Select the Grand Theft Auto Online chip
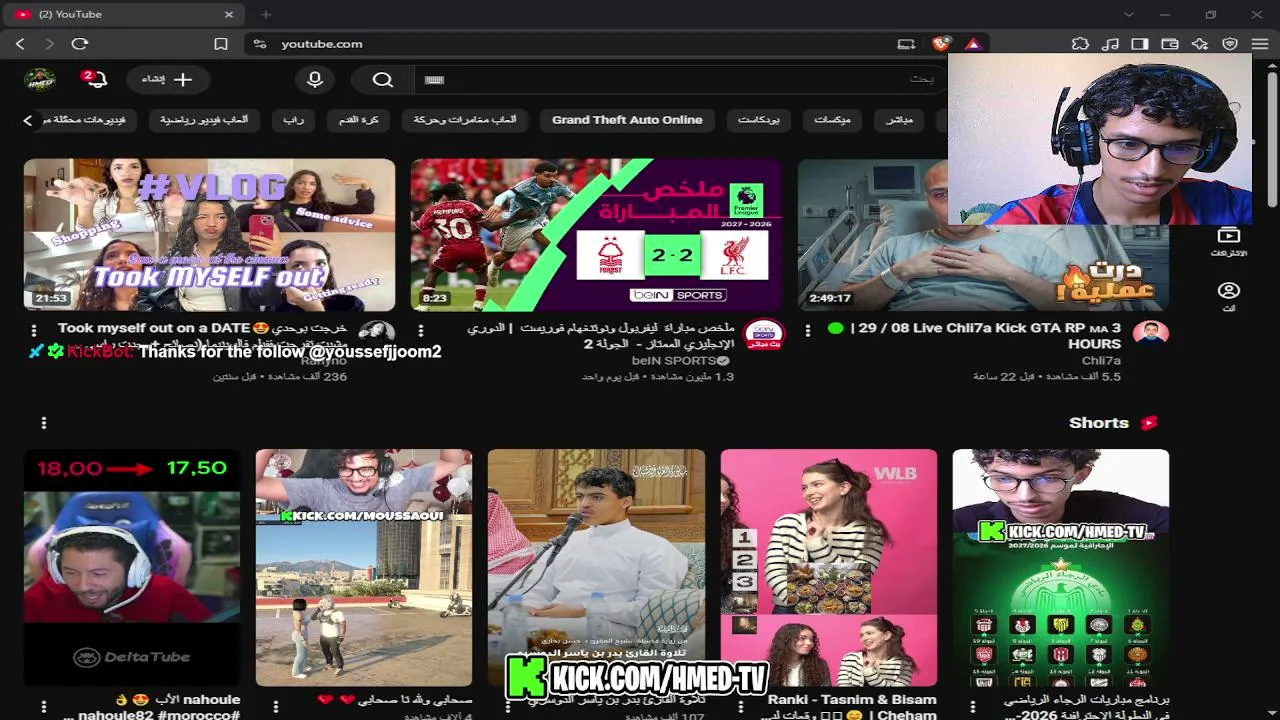This screenshot has height=720, width=1280. pos(627,120)
